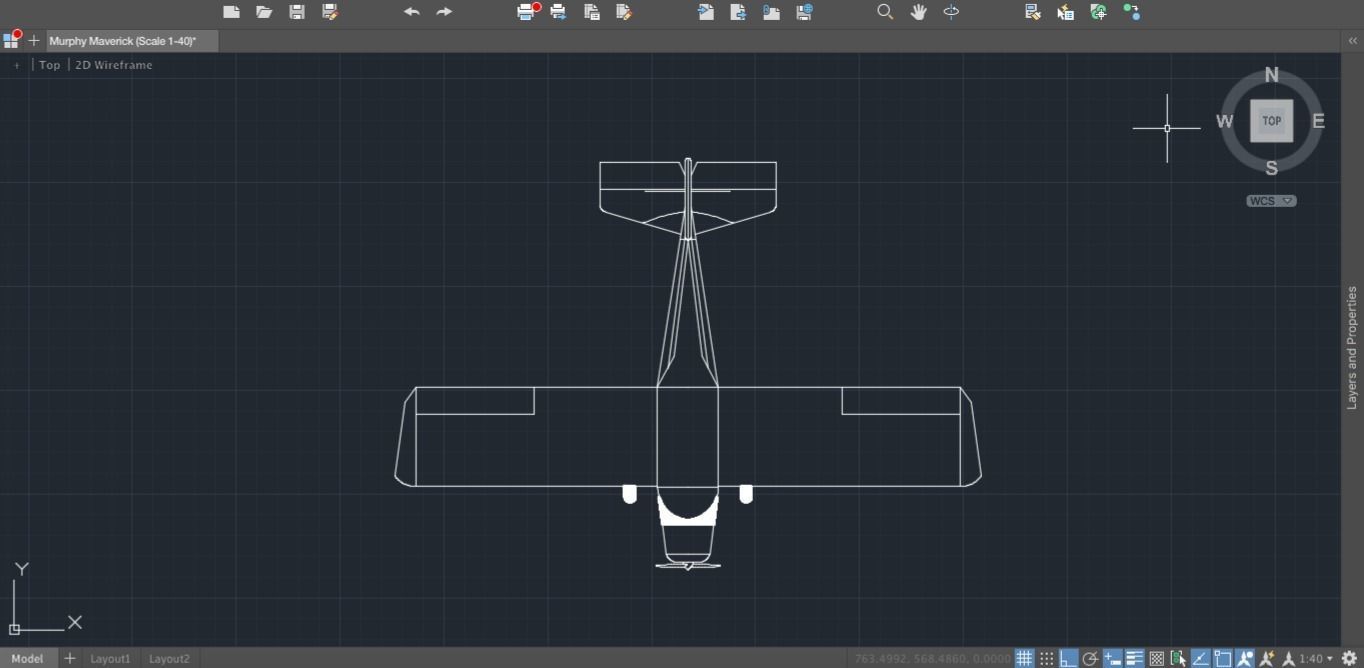Redo the last action
Screen dimensions: 1364x668
[x=443, y=12]
